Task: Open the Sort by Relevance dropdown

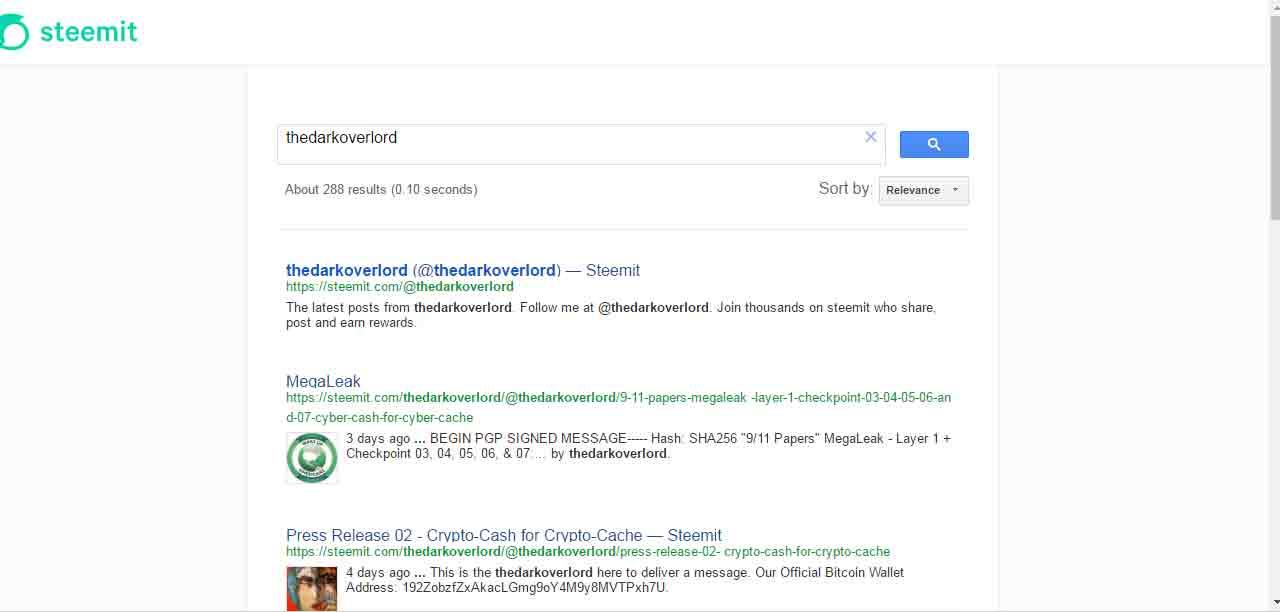Action: [923, 190]
